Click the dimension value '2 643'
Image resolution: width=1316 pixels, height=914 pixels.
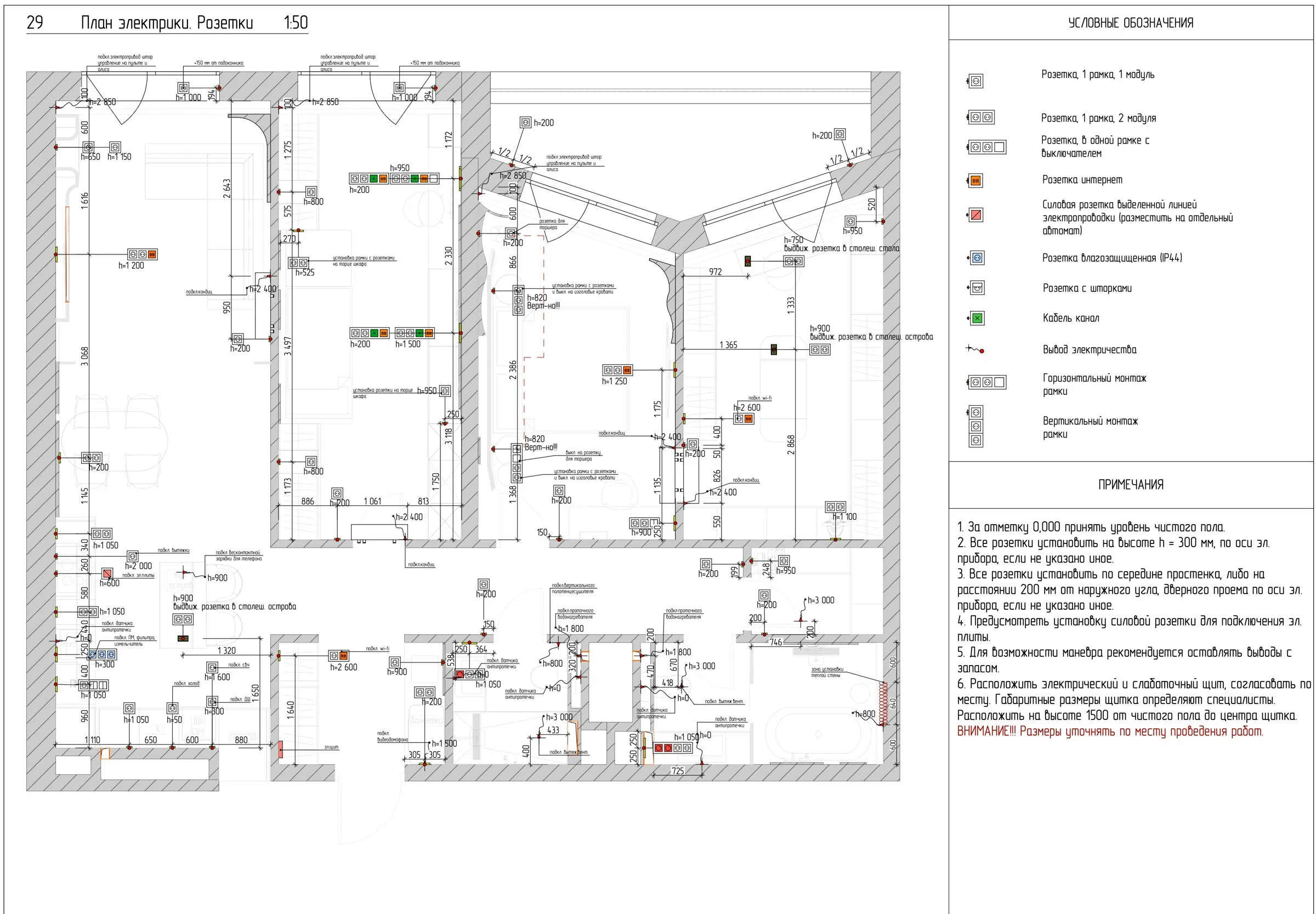click(x=227, y=189)
